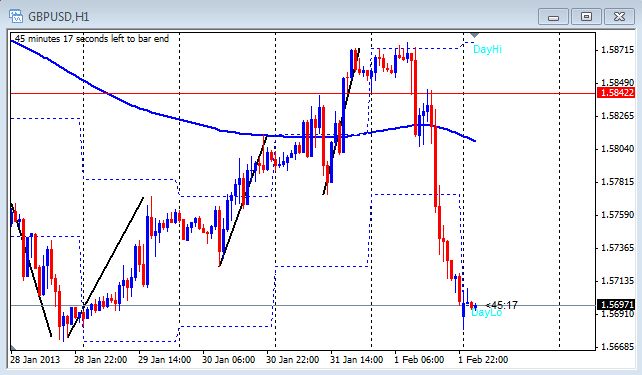This screenshot has height=375, width=642.
Task: Click the 1.57590 price scale value
Action: [617, 215]
